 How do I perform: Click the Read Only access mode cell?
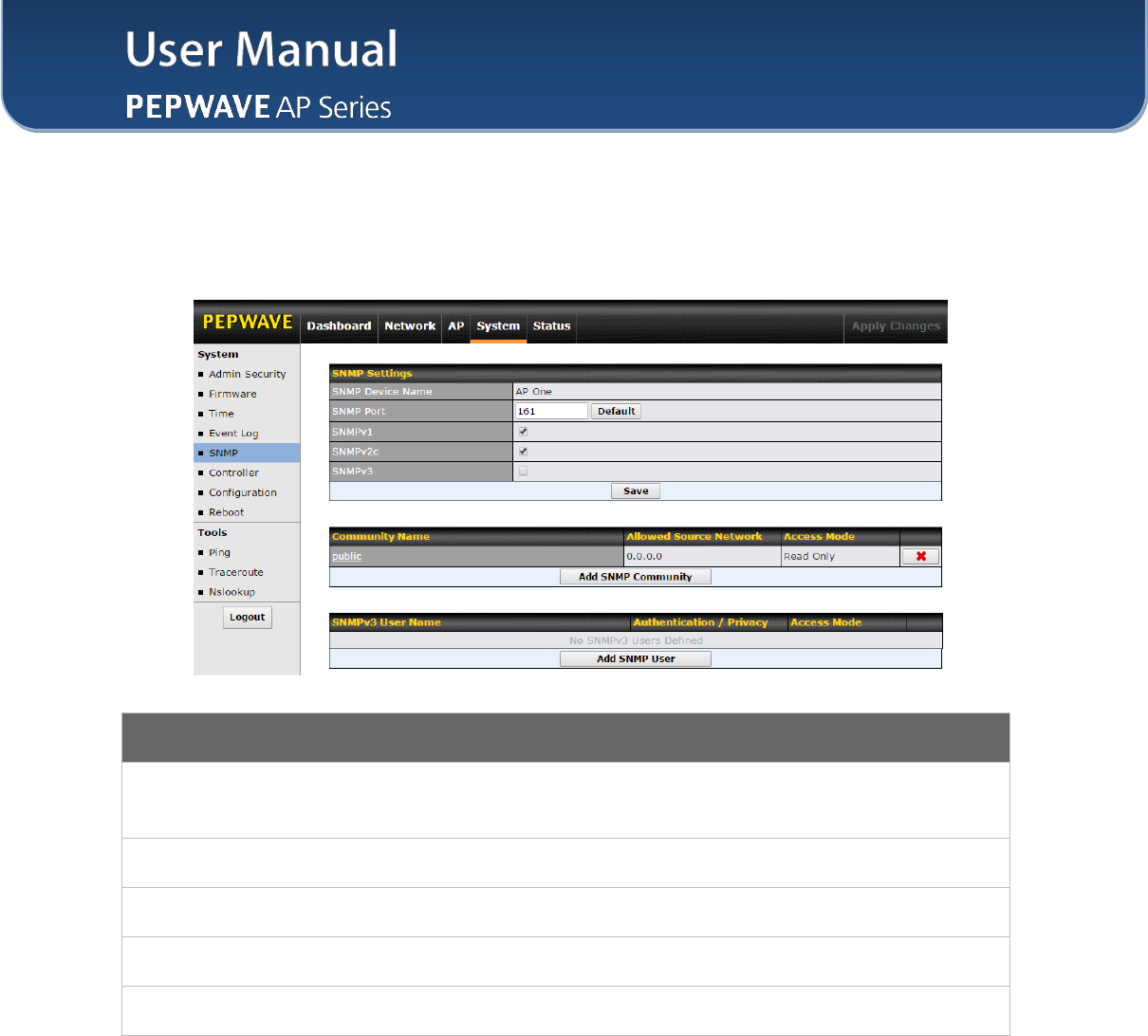coord(840,557)
